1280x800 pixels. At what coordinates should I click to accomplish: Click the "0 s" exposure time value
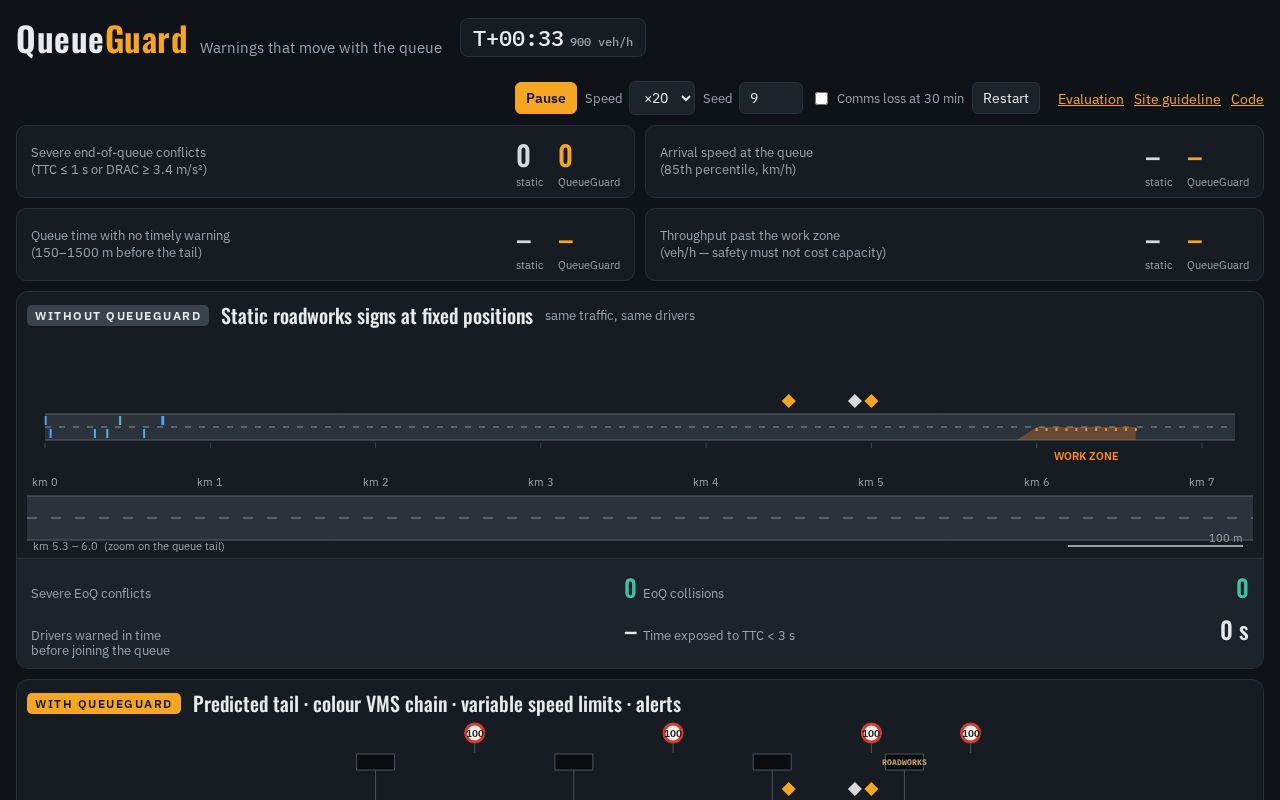pyautogui.click(x=1234, y=630)
